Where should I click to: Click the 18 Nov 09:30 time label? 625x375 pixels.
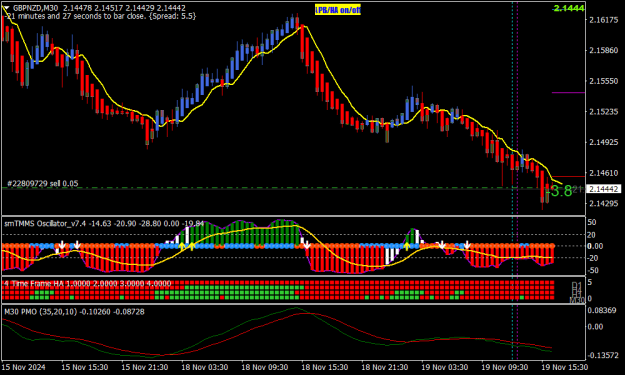point(265,367)
